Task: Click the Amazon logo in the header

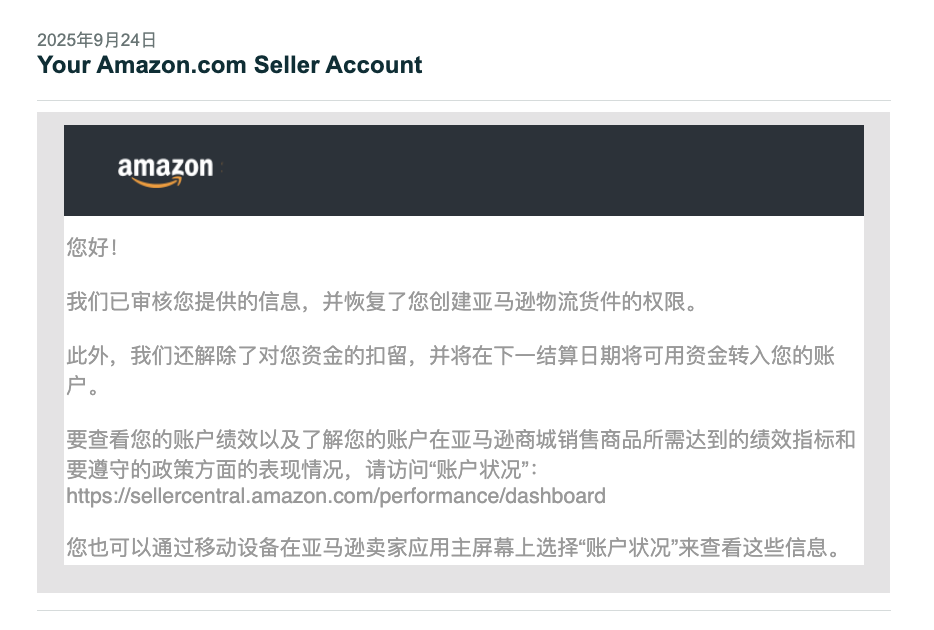Action: pos(165,171)
